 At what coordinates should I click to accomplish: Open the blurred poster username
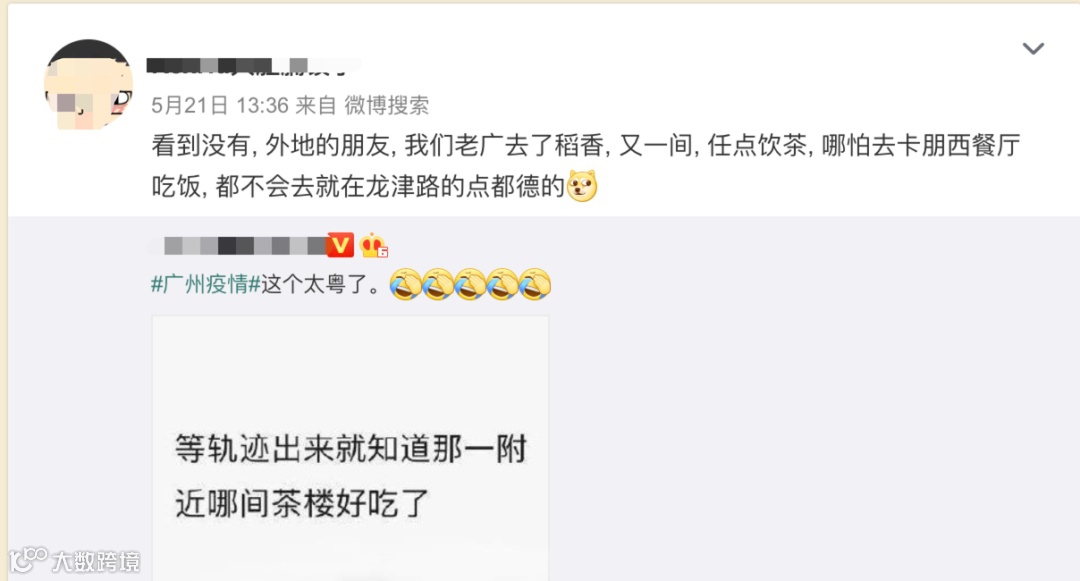(x=253, y=66)
